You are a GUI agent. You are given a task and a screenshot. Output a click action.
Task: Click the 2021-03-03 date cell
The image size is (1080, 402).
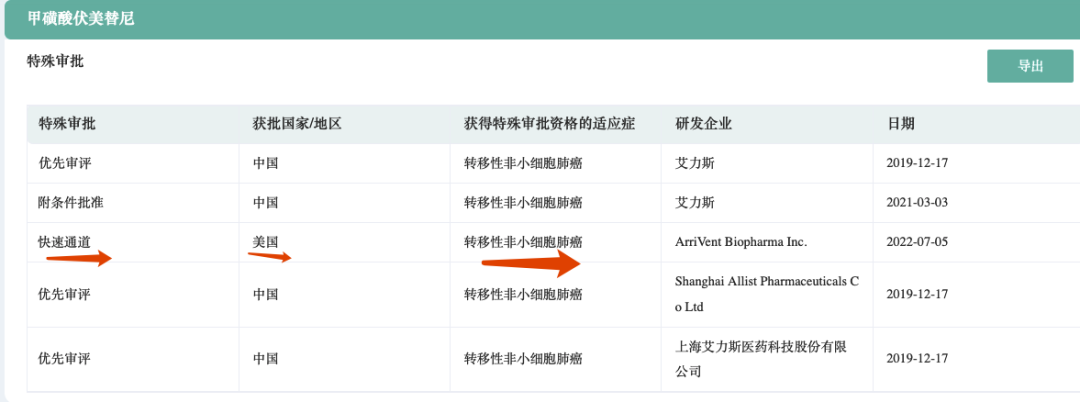point(917,202)
